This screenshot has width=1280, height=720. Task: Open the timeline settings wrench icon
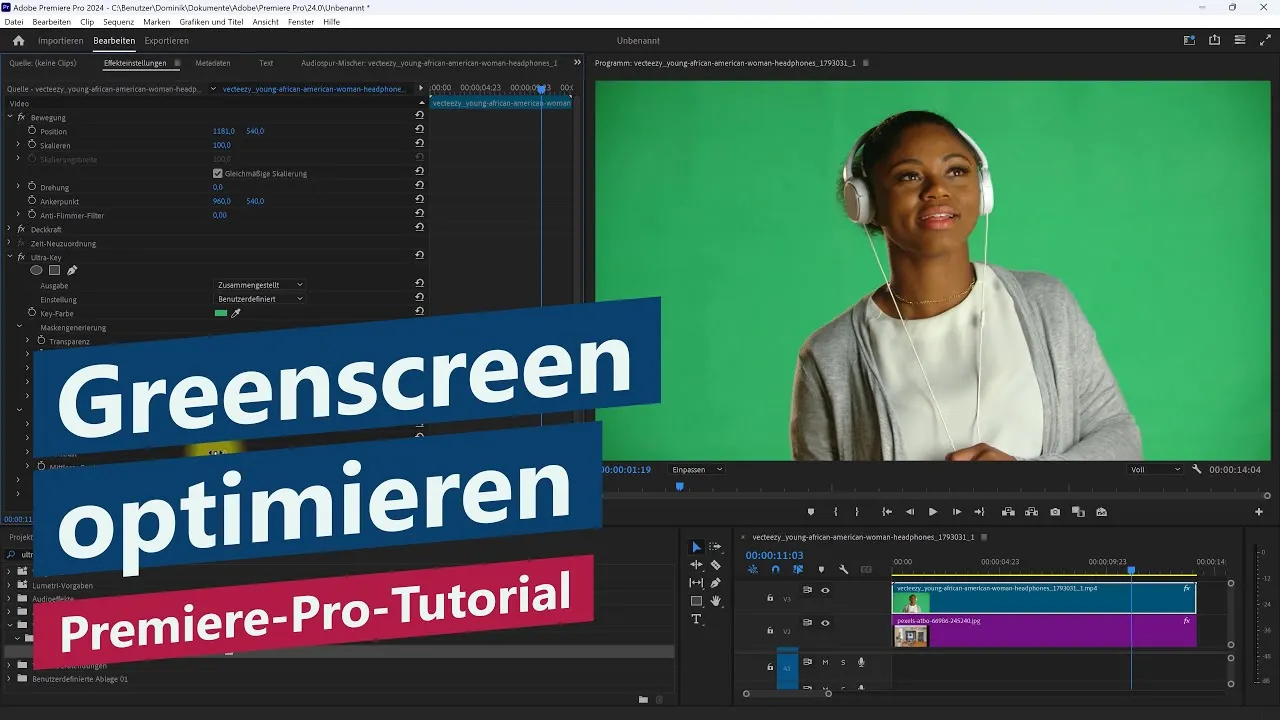(843, 569)
